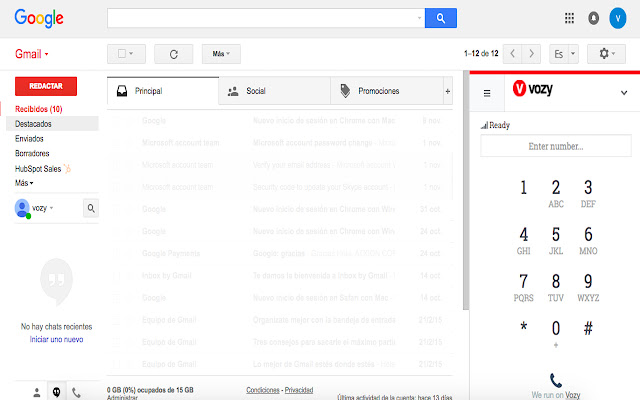Dial 2 ABC on the keypad
640x400 pixels.
point(556,193)
